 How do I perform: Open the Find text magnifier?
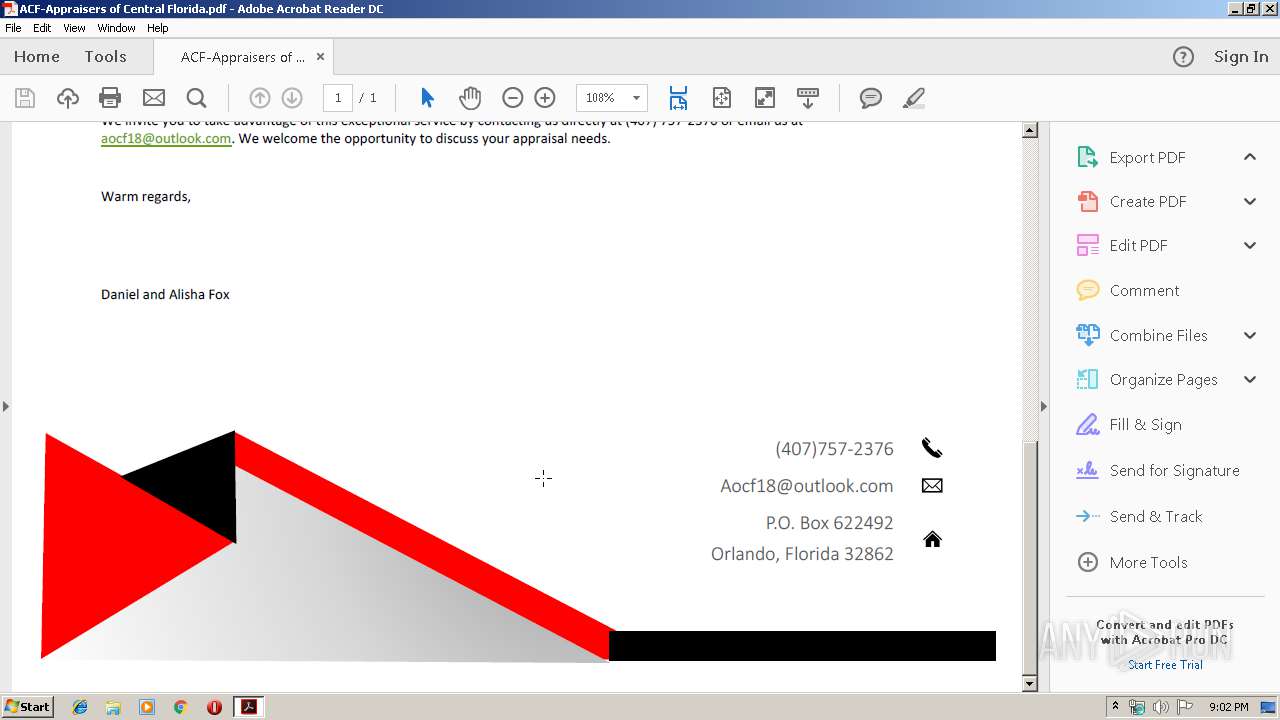click(197, 98)
